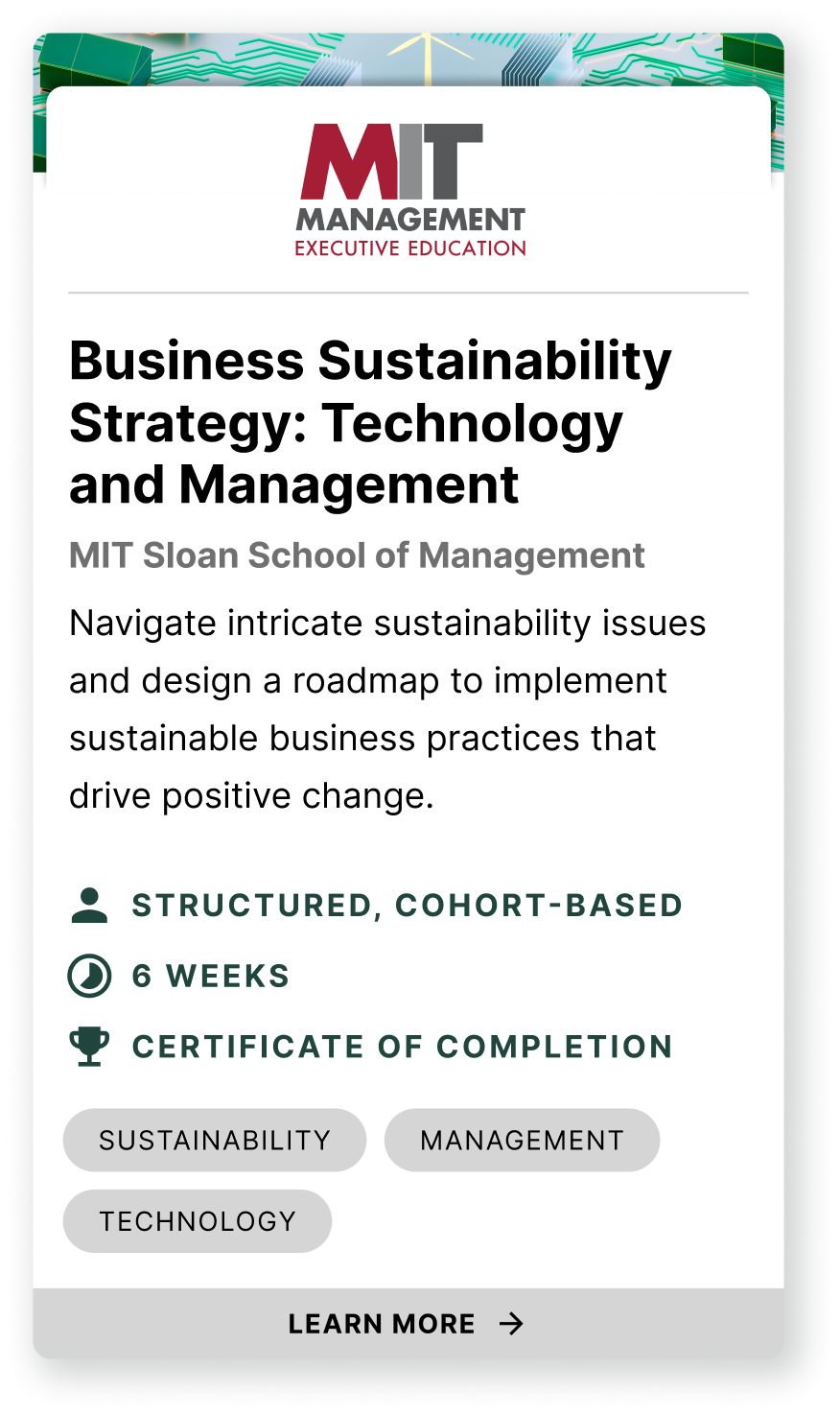Click the MIT Sloan School of Management subtitle
Image resolution: width=840 pixels, height=1415 pixels.
tap(357, 555)
